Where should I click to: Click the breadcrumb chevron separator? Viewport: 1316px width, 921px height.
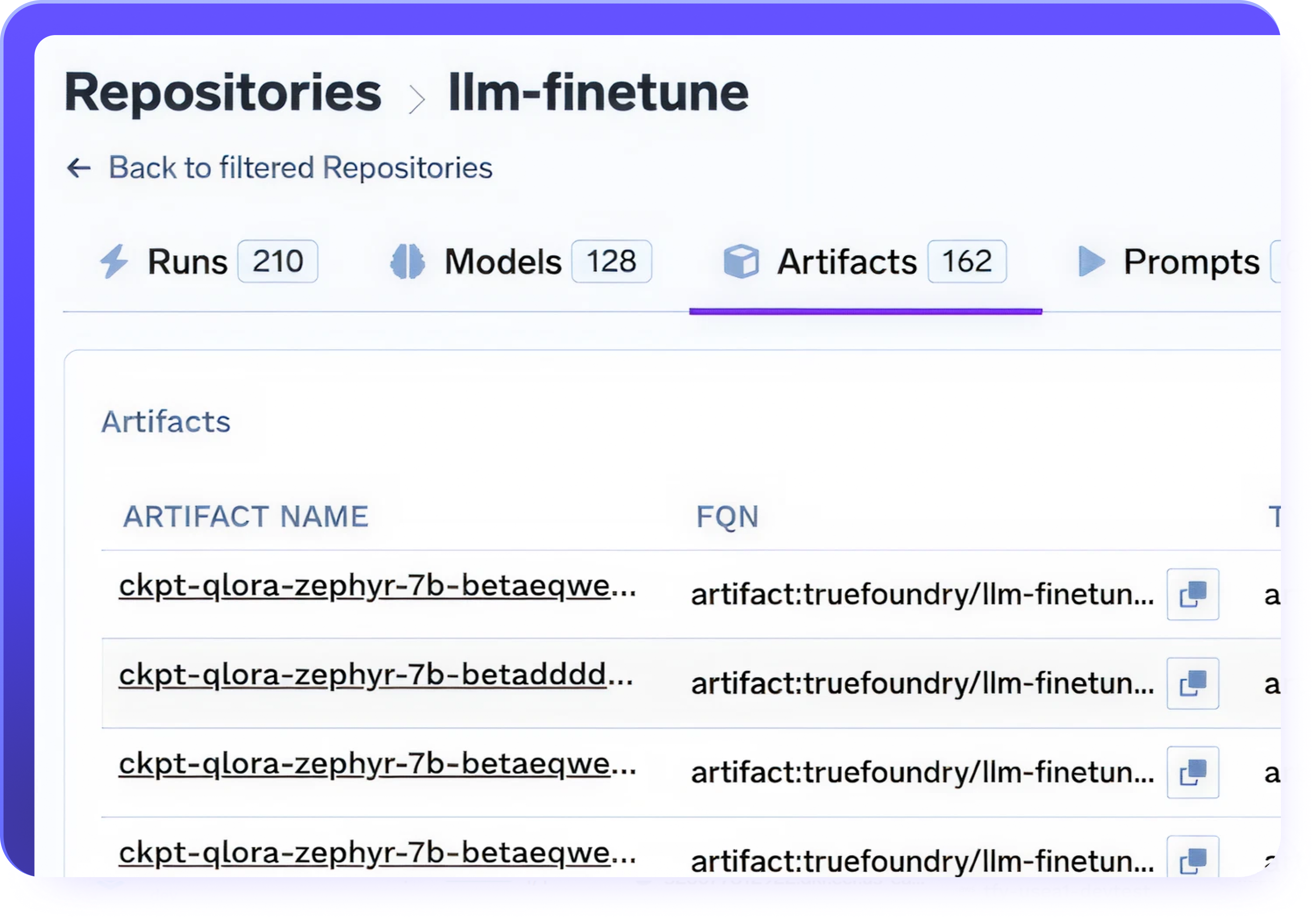417,99
